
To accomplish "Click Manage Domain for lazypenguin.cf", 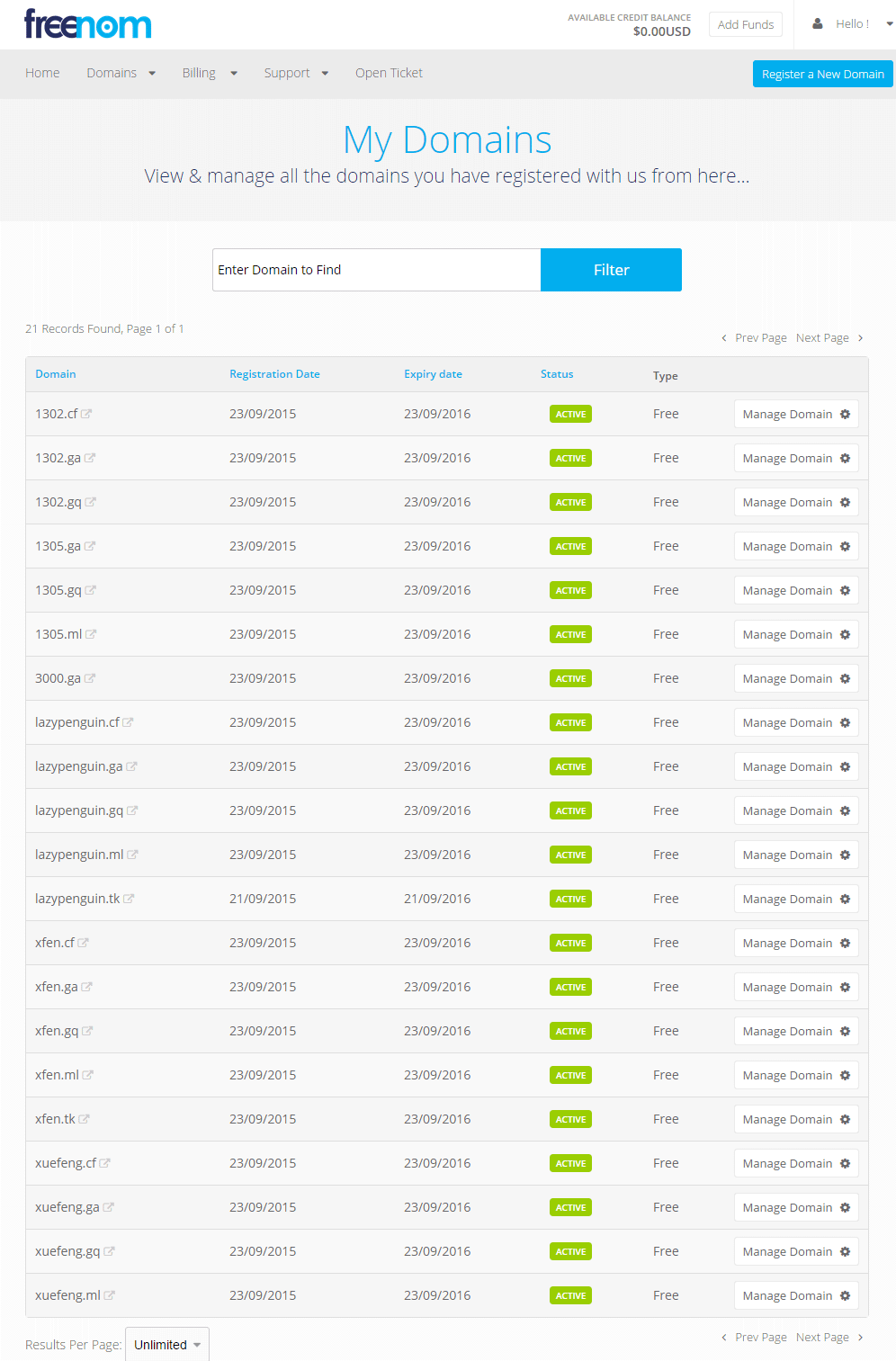I will [x=796, y=722].
